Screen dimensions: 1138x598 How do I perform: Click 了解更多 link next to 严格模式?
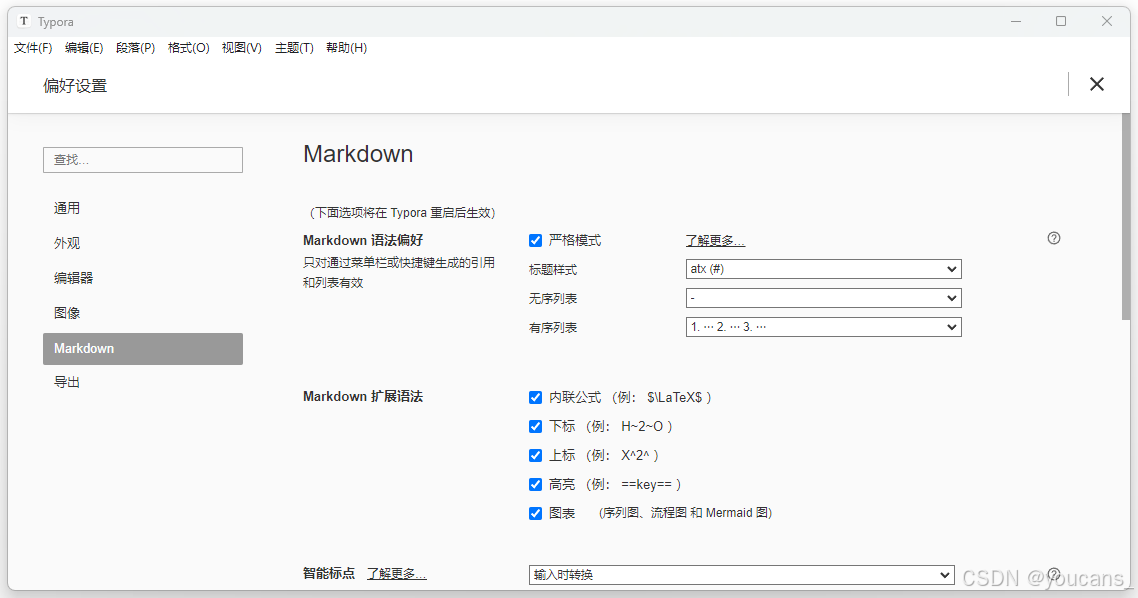click(716, 240)
